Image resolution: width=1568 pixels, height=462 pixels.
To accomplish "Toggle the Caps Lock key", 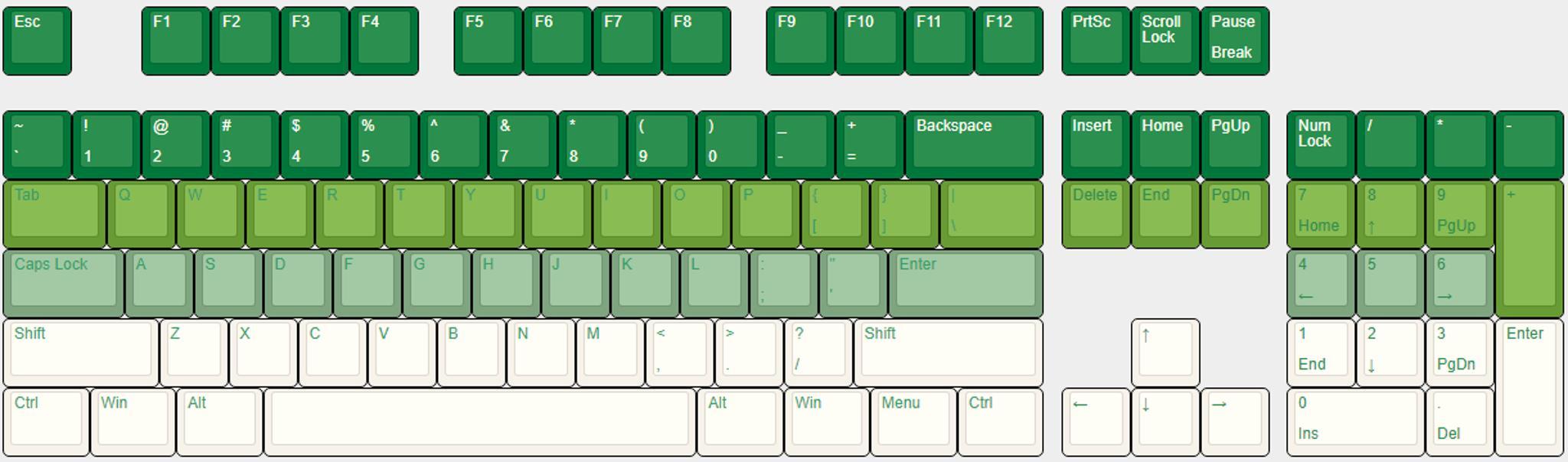I will pos(64,282).
